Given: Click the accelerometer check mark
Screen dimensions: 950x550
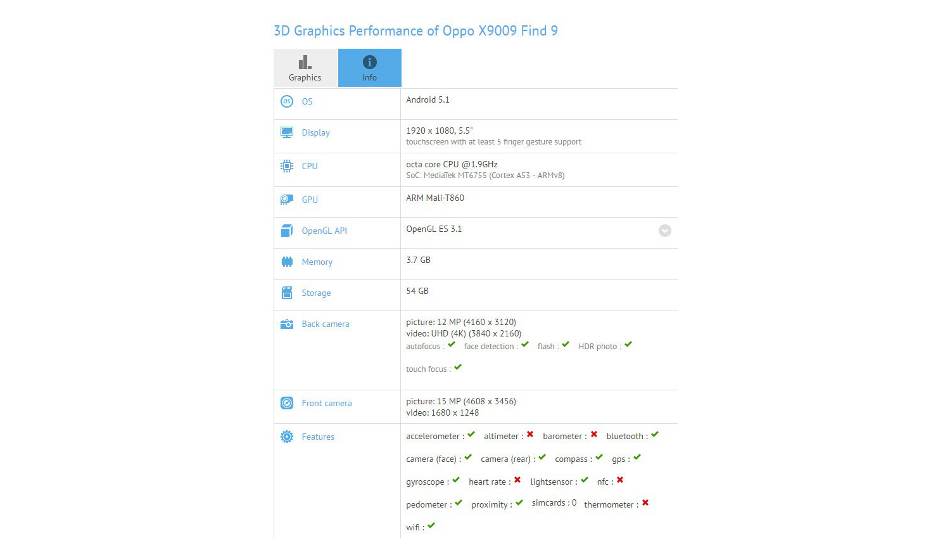Looking at the screenshot, I should [471, 434].
